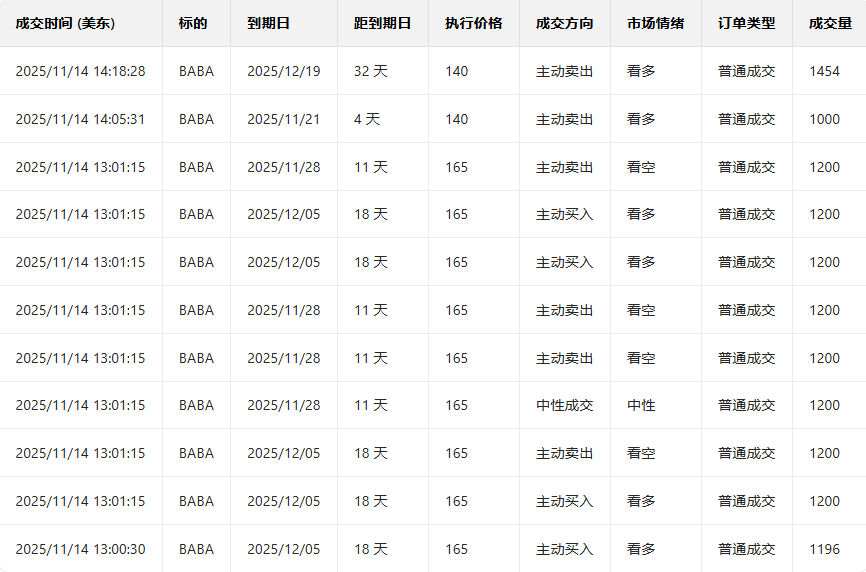Click 看多 in the 4 天 row
The image size is (866, 572).
click(x=641, y=119)
